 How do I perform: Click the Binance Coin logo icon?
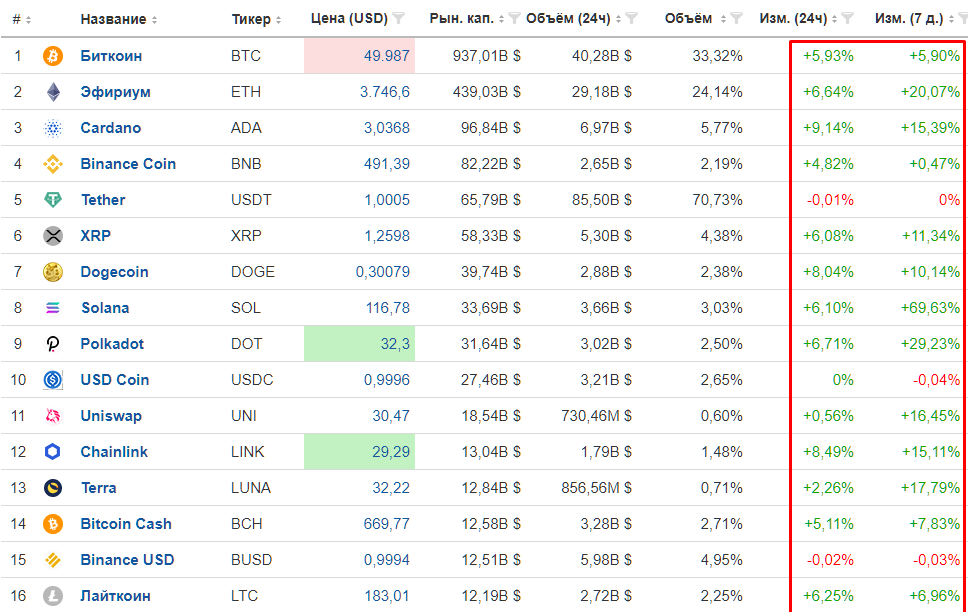click(x=52, y=164)
